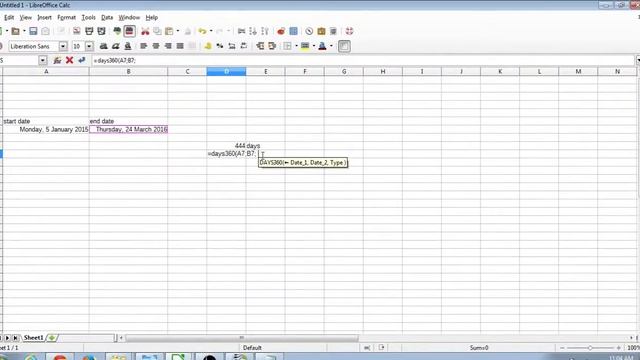The image size is (640, 360).
Task: Apply percent number format
Action: [x=220, y=46]
